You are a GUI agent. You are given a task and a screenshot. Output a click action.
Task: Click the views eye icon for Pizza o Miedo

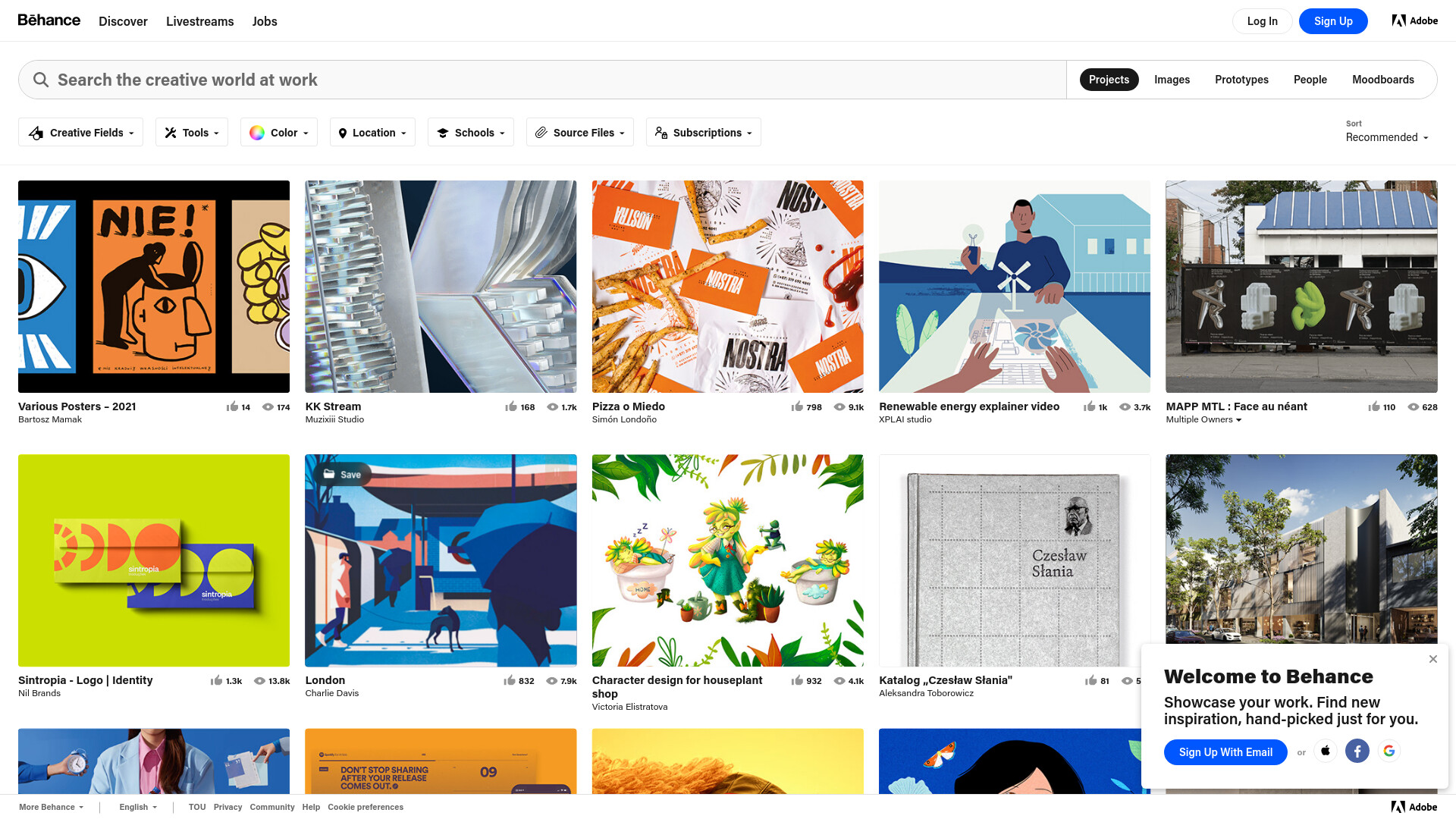coord(839,407)
